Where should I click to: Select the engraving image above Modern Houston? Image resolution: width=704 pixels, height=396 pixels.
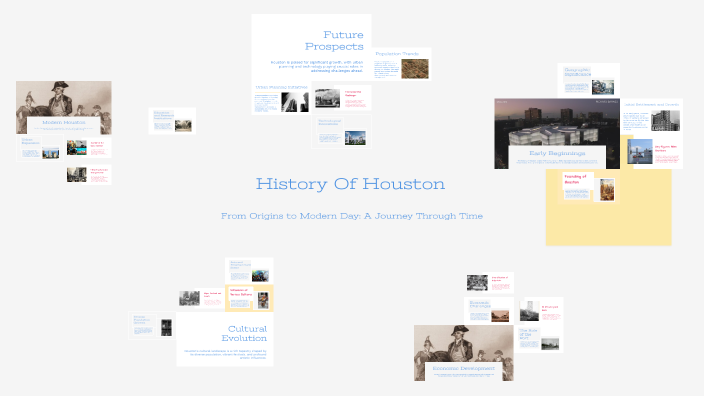[64, 99]
